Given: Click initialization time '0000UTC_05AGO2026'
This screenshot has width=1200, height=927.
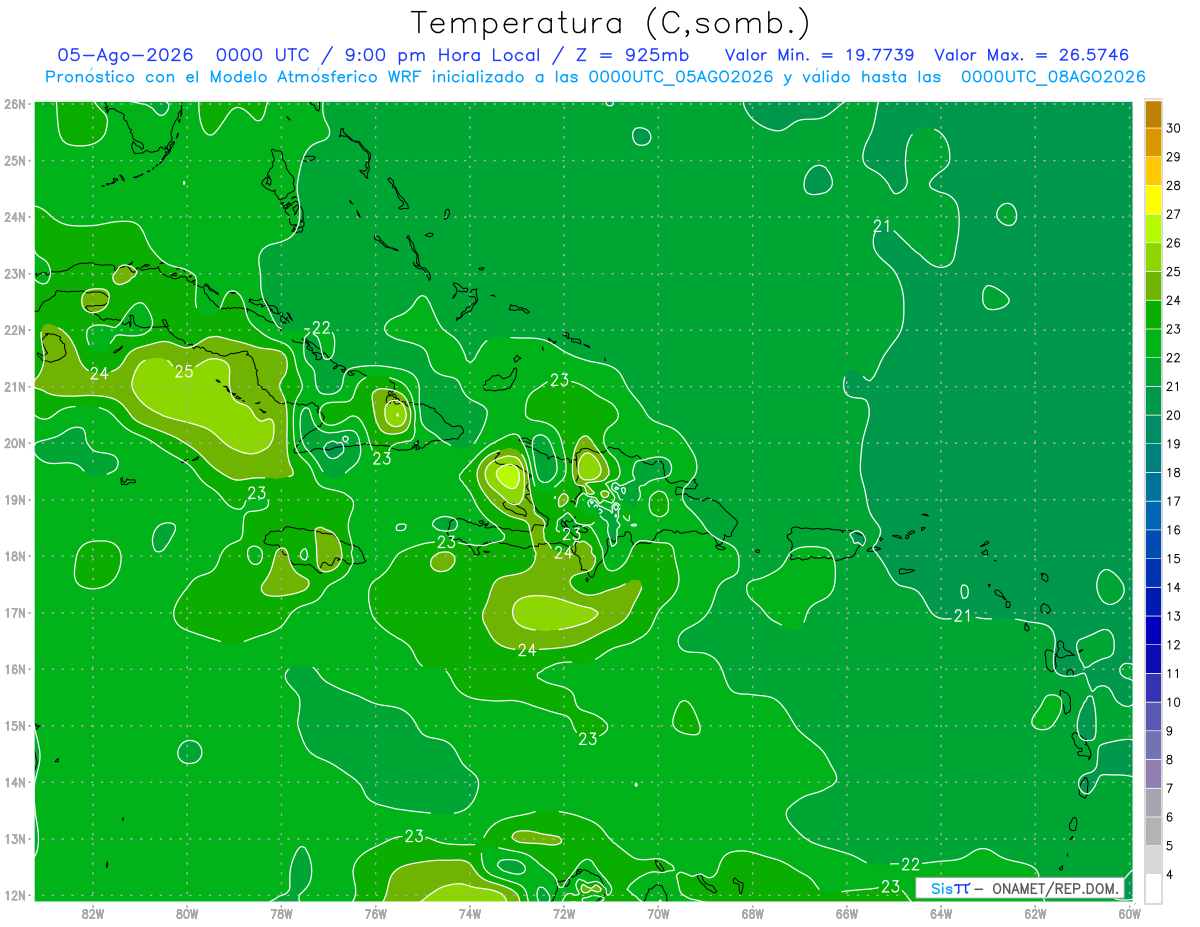Looking at the screenshot, I should [x=681, y=77].
